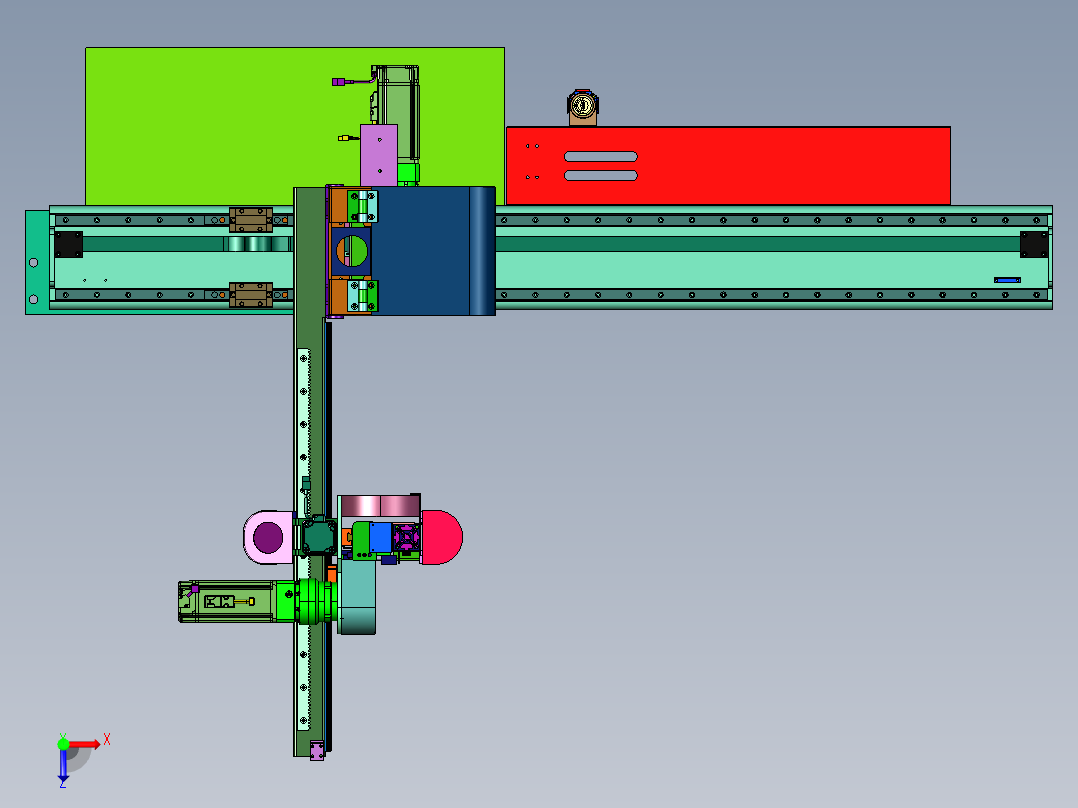This screenshot has height=808, width=1078.
Task: Click the blue Z axis arrow of the triad
Action: coord(63,766)
